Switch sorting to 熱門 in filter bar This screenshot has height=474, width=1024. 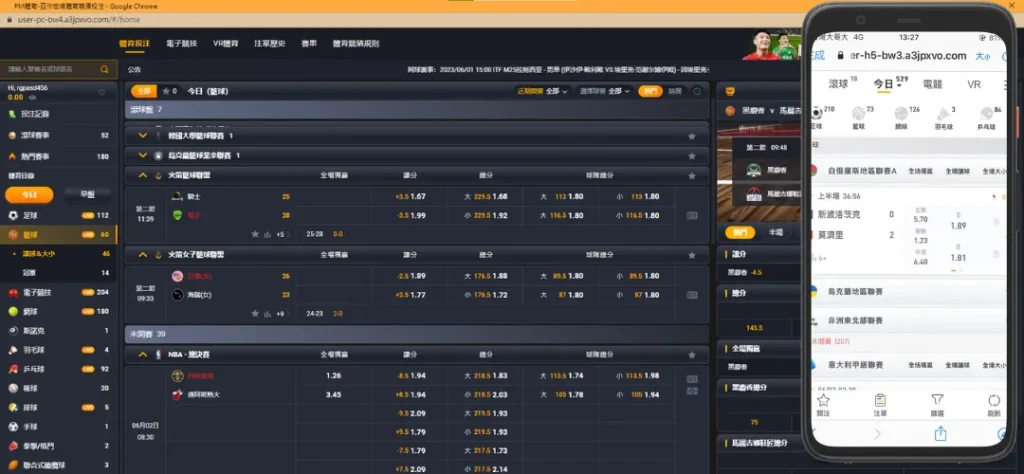pos(650,91)
